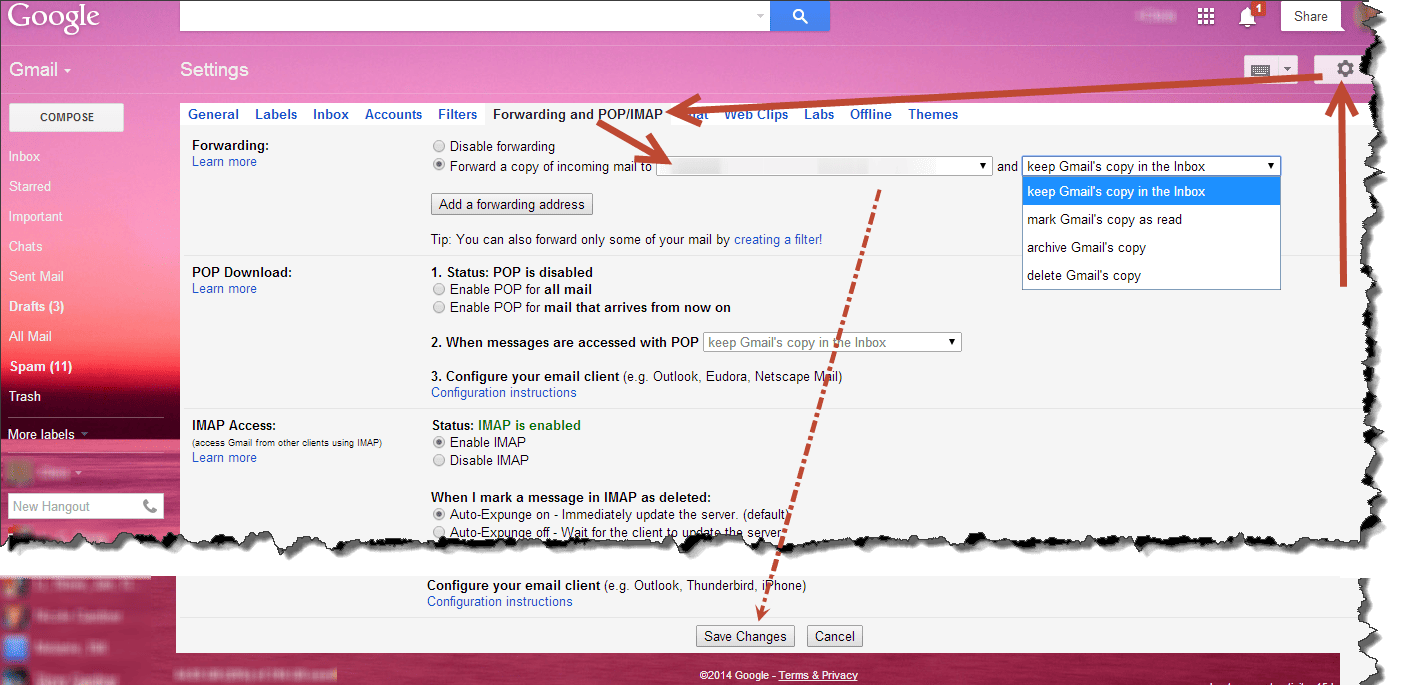This screenshot has height=685, width=1422.
Task: Select Disable forwarding radio button
Action: click(x=439, y=147)
